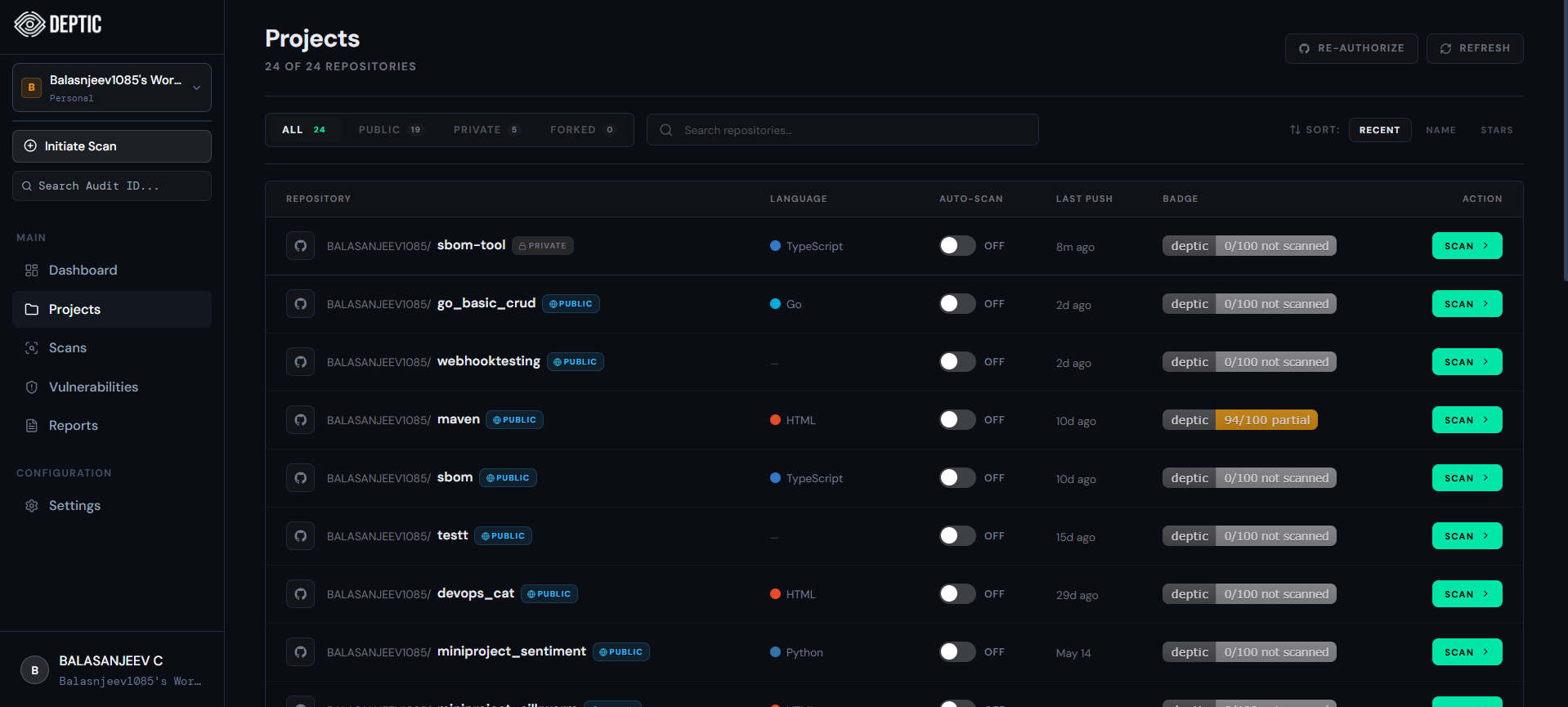Click the Deptic logo icon

(29, 25)
